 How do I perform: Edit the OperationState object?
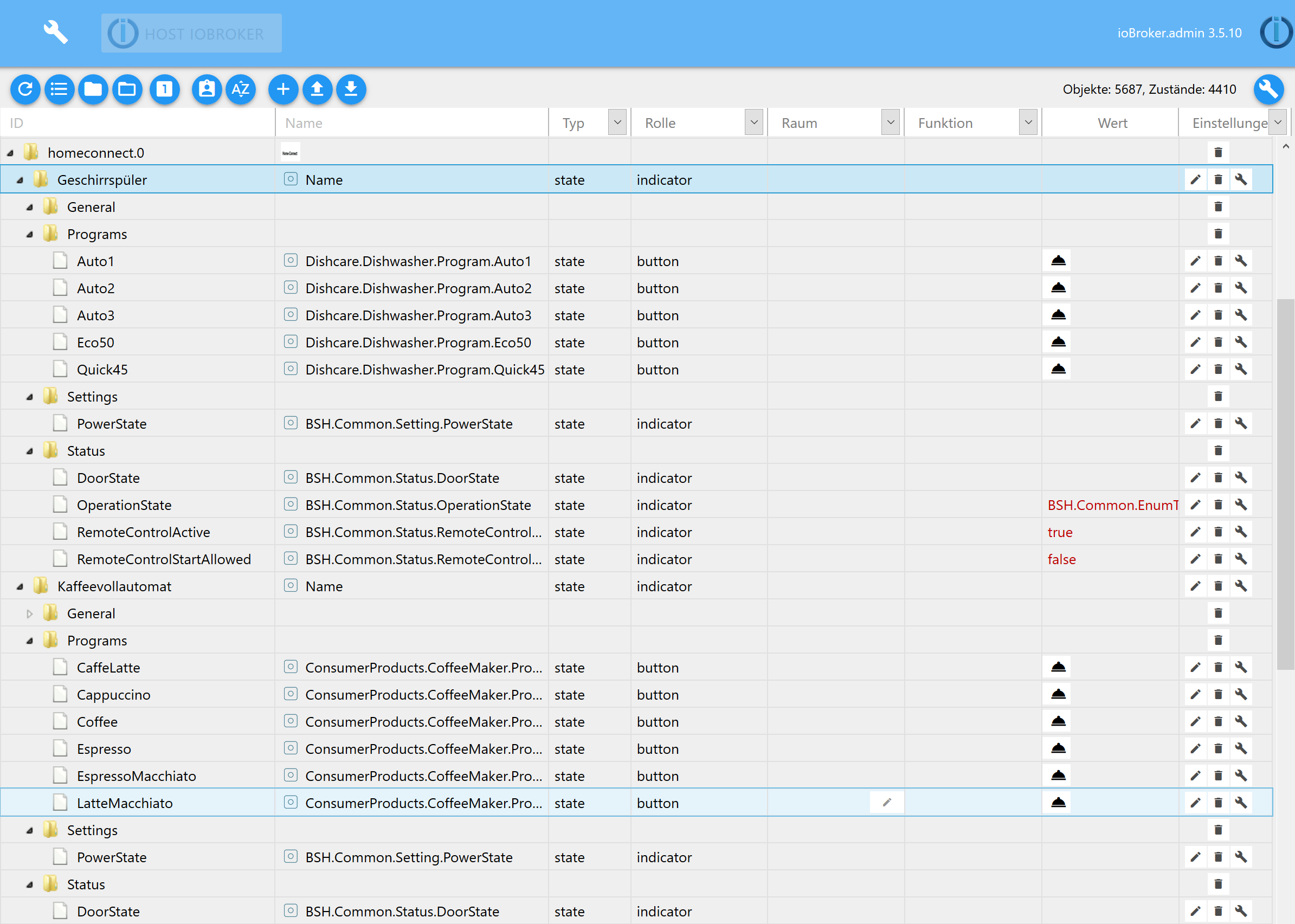click(x=1195, y=505)
